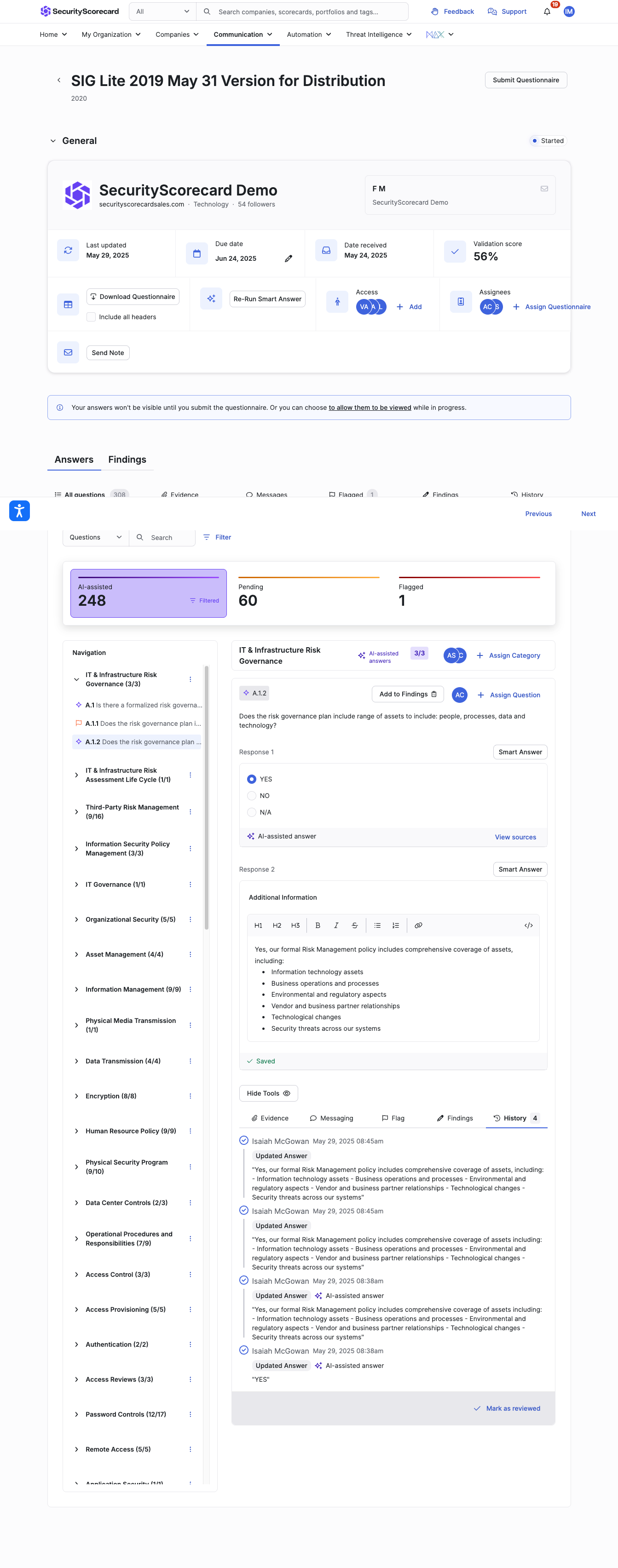
Task: Click Send Note button
Action: [108, 353]
